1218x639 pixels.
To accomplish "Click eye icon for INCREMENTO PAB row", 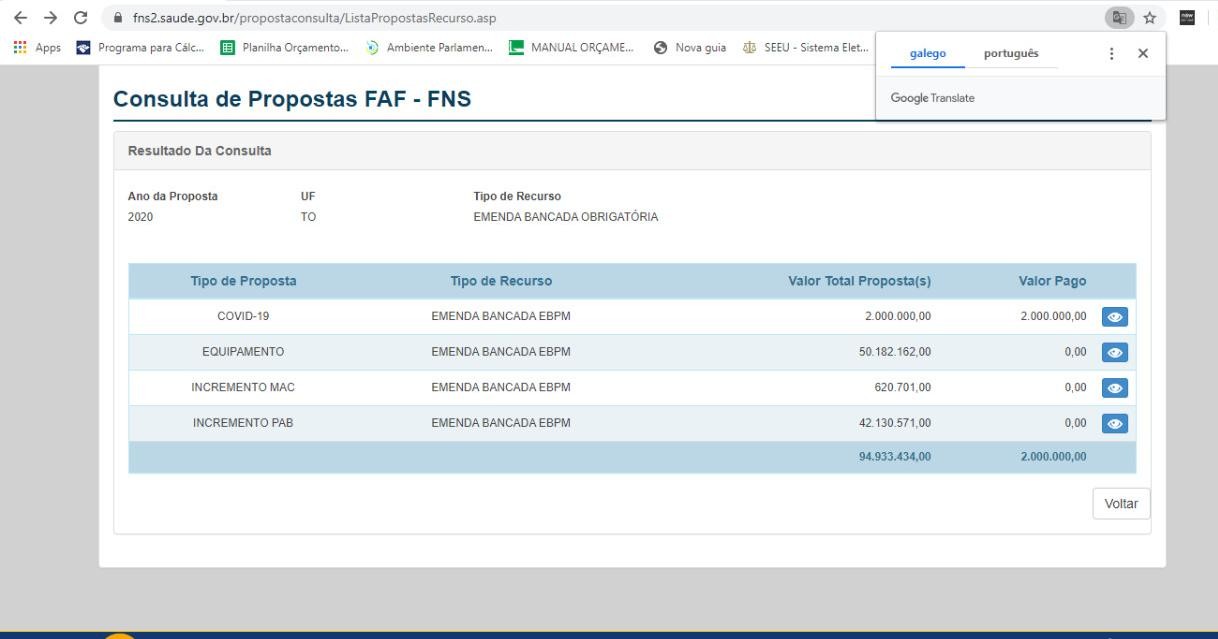I will pyautogui.click(x=1113, y=423).
